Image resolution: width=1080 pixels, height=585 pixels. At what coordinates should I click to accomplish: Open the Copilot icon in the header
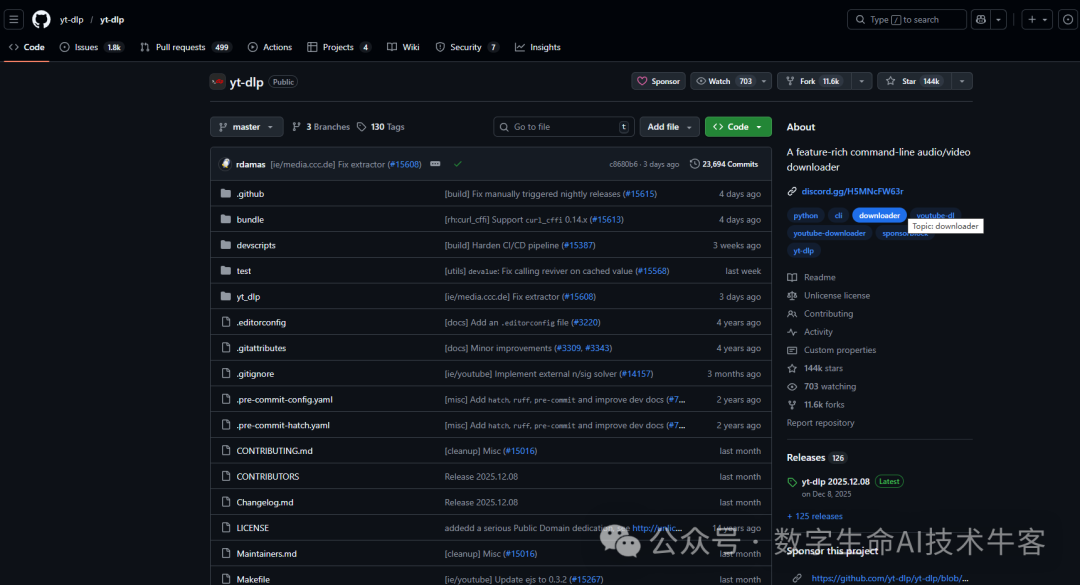[x=981, y=19]
